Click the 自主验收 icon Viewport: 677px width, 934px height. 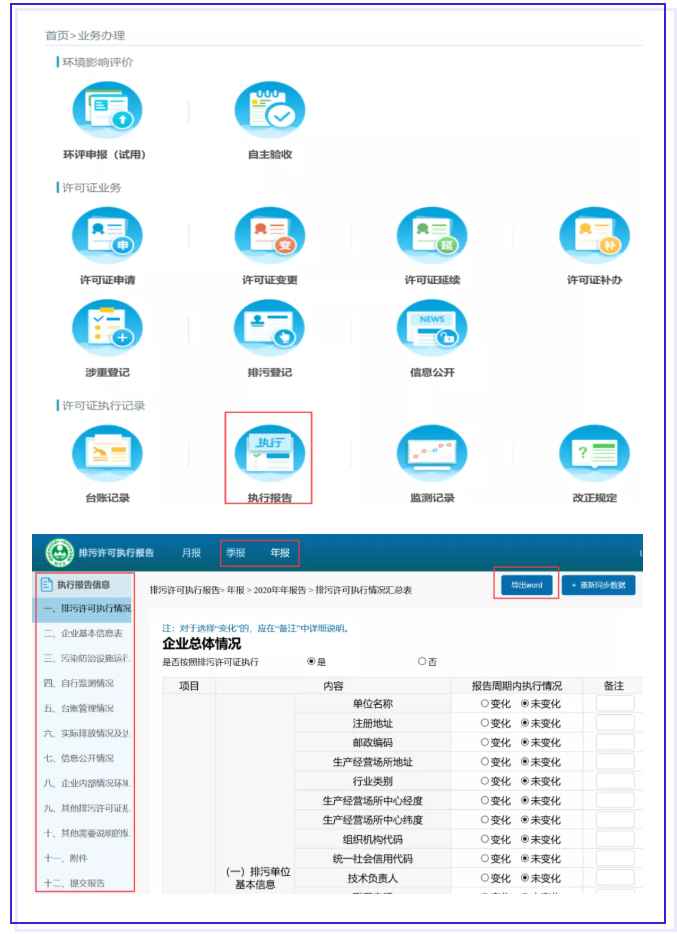coord(269,111)
